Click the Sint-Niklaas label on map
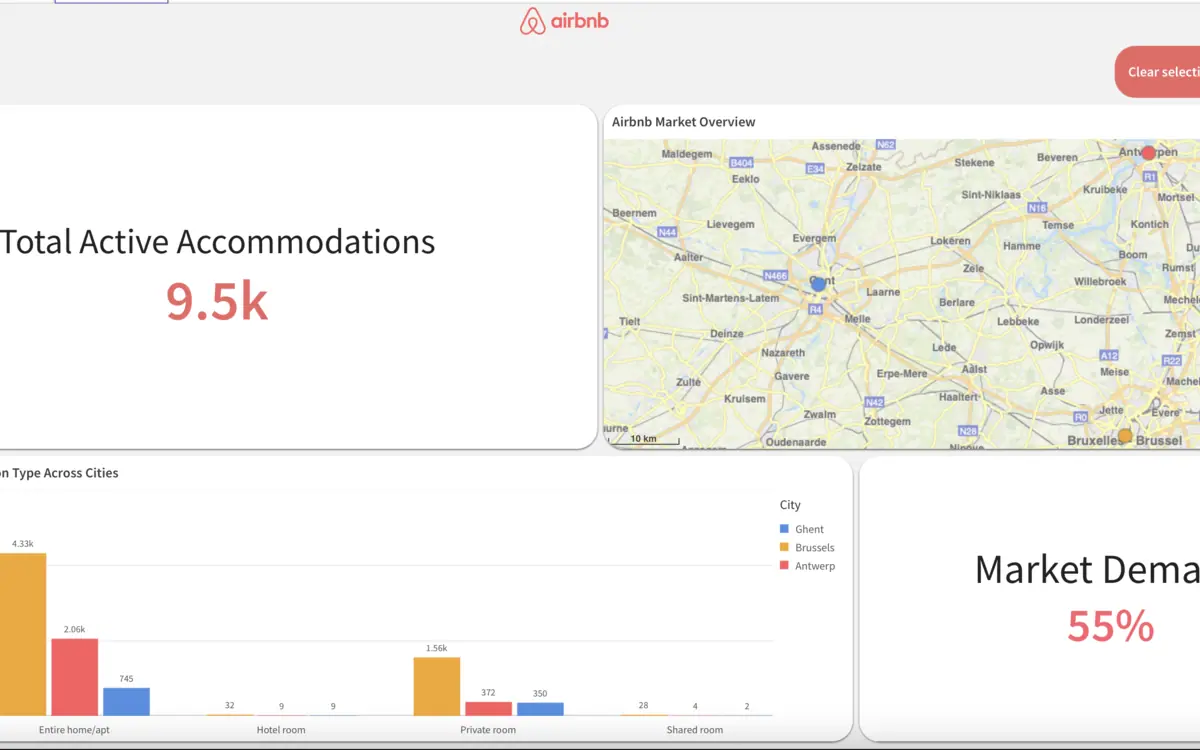 [990, 194]
